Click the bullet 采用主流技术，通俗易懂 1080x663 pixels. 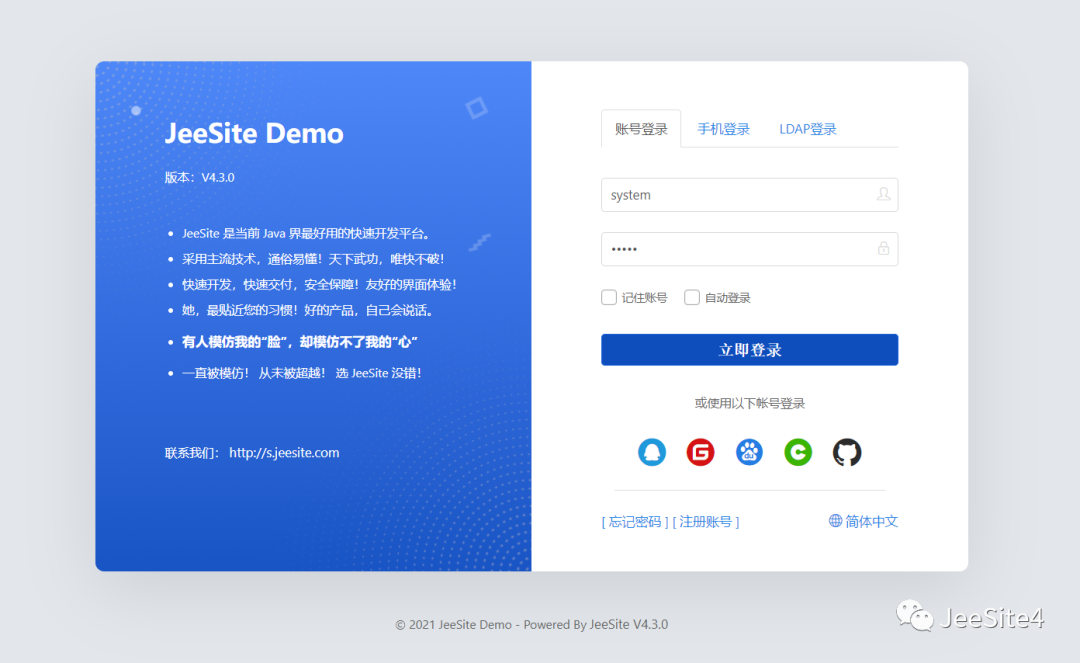tap(313, 259)
